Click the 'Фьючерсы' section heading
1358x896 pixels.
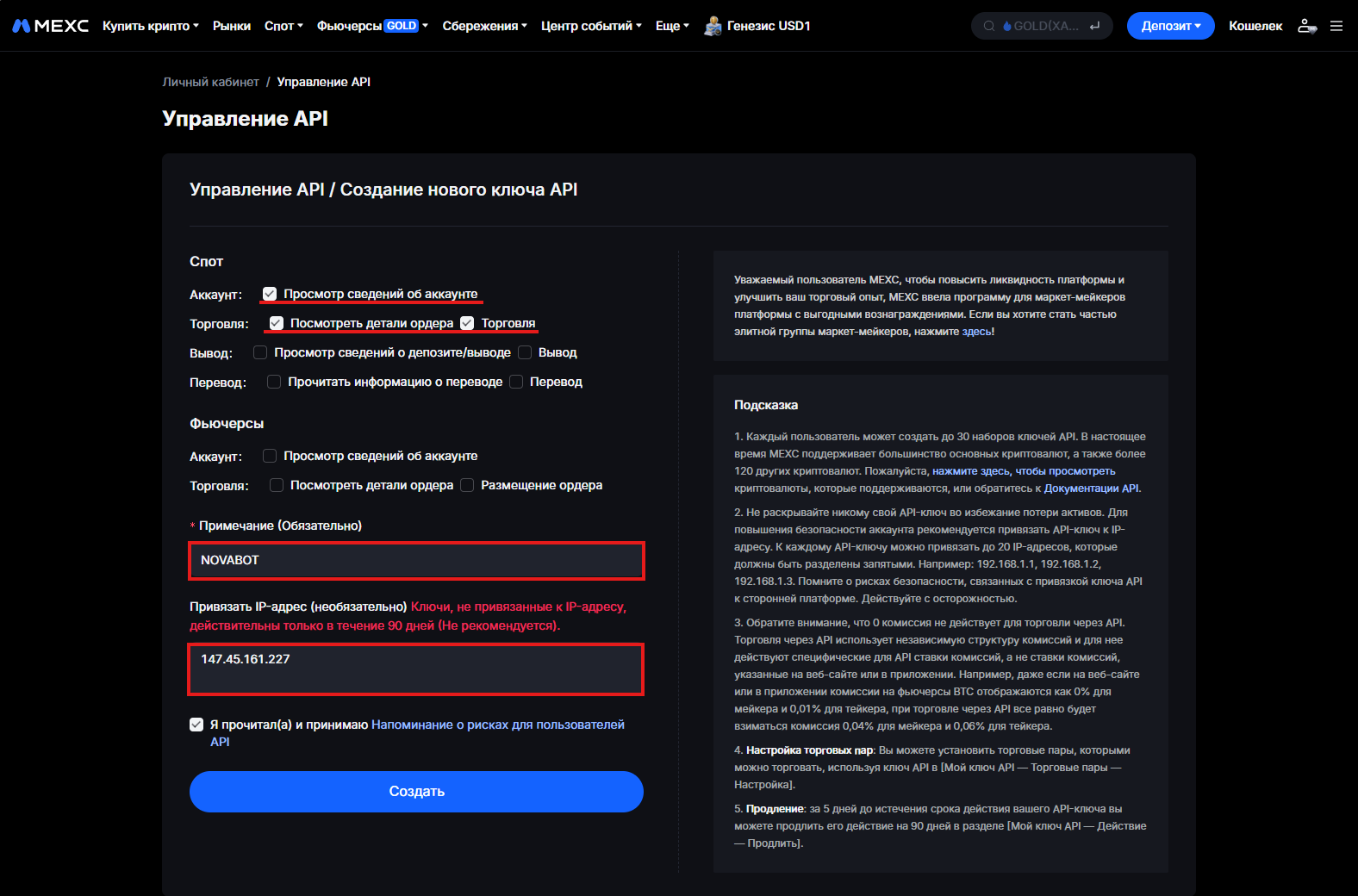click(227, 423)
